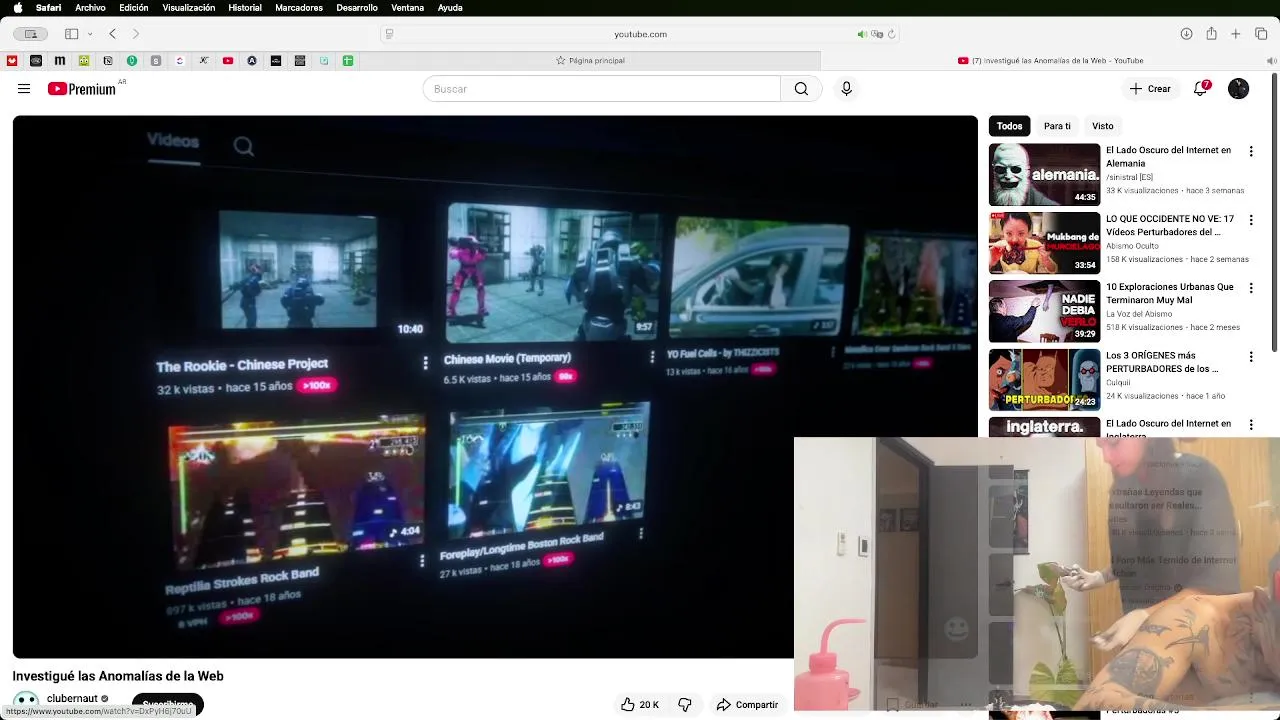Open translate icon in address bar
Screen dimensions: 1280x720
click(x=877, y=34)
